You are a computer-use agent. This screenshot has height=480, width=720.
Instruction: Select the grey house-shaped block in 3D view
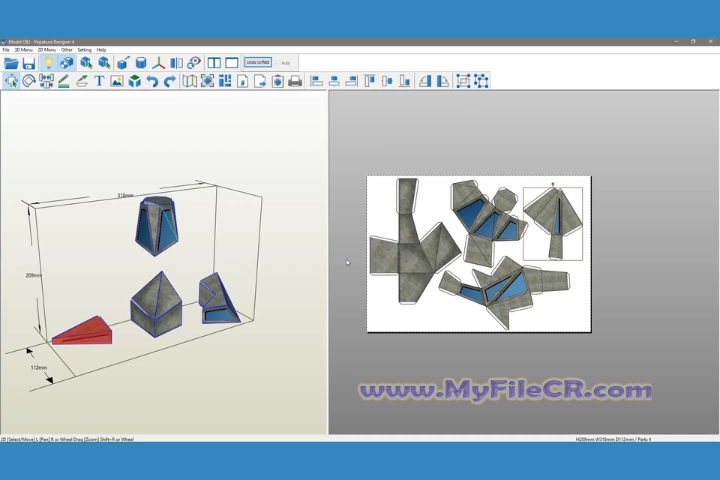point(156,305)
